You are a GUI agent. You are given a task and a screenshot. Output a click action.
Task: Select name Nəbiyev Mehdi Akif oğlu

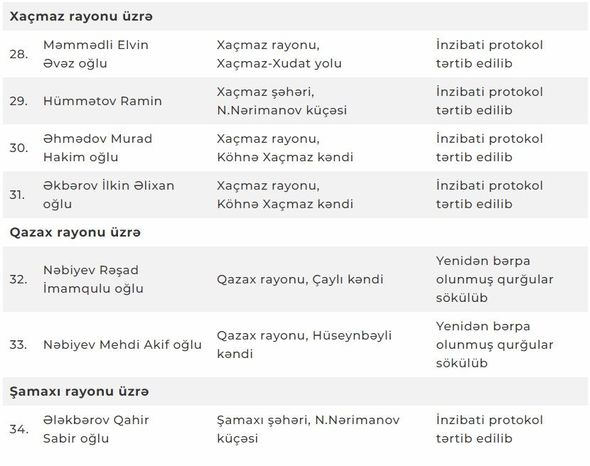122,344
